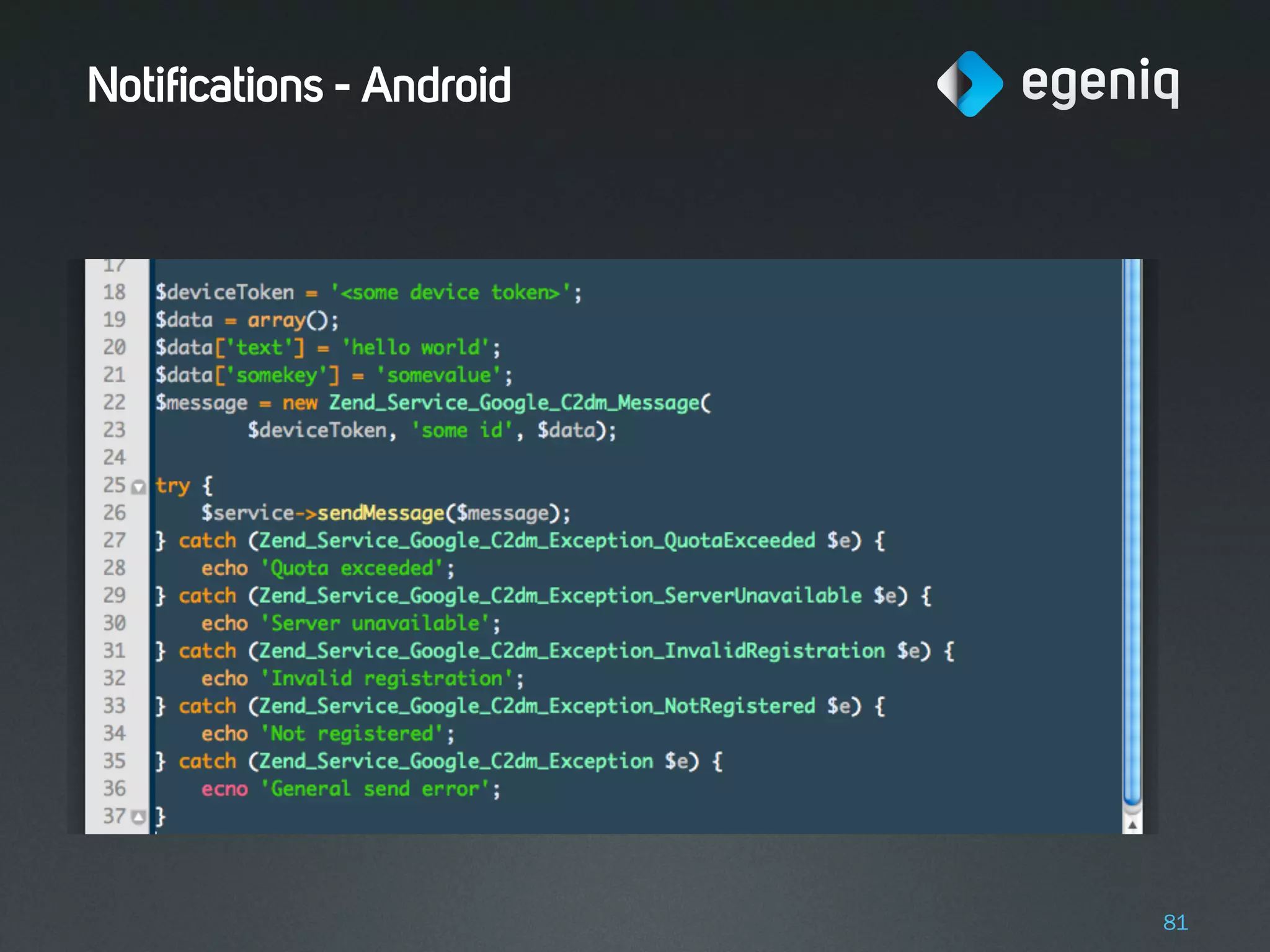Click line number 18 in the gutter
Screen dimensions: 1270x952
[115, 292]
